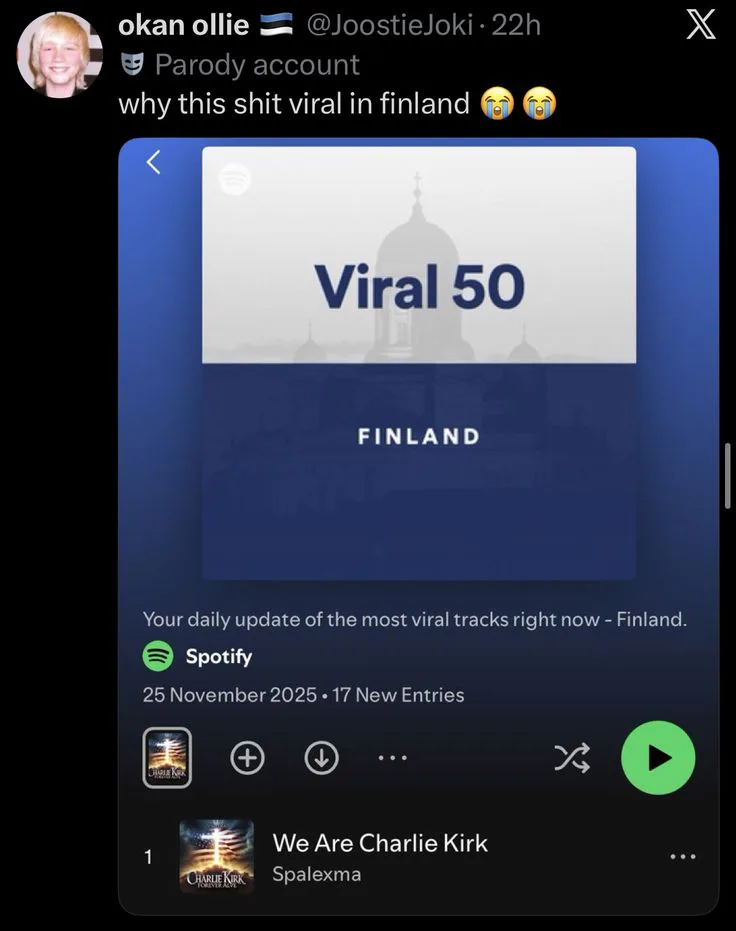Open the Spotify profile name link
736x931 pixels.
219,656
